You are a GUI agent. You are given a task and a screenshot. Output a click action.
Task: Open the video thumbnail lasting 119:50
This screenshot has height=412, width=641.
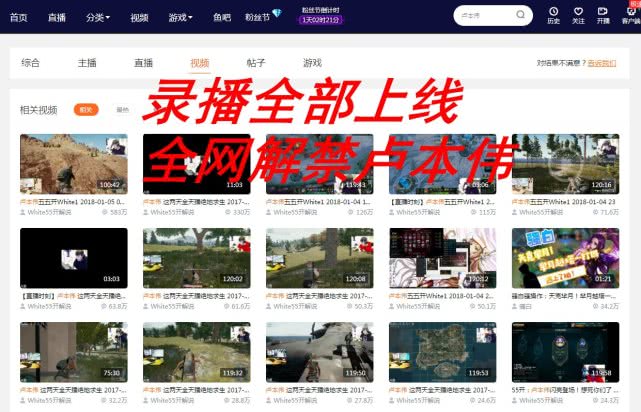(320, 352)
